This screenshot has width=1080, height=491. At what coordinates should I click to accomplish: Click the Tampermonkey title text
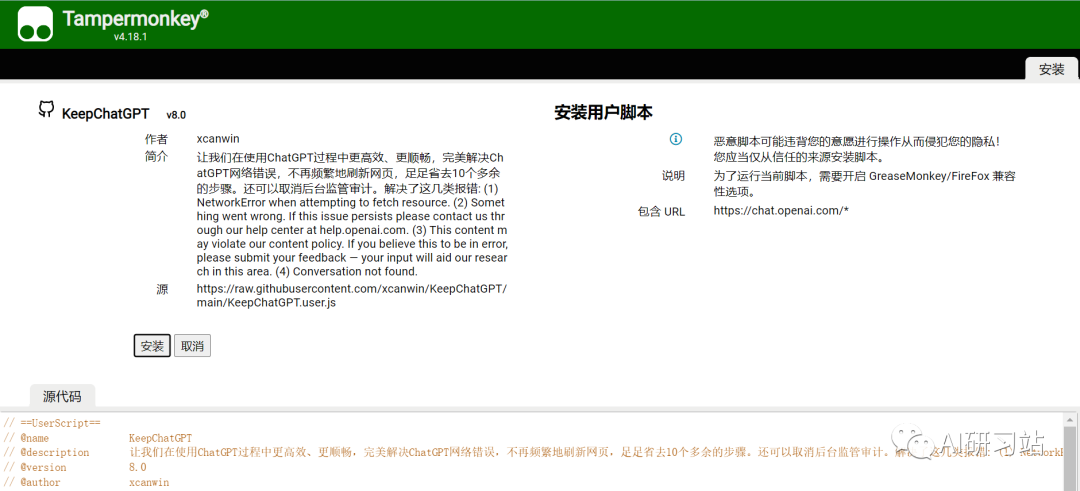coord(136,19)
